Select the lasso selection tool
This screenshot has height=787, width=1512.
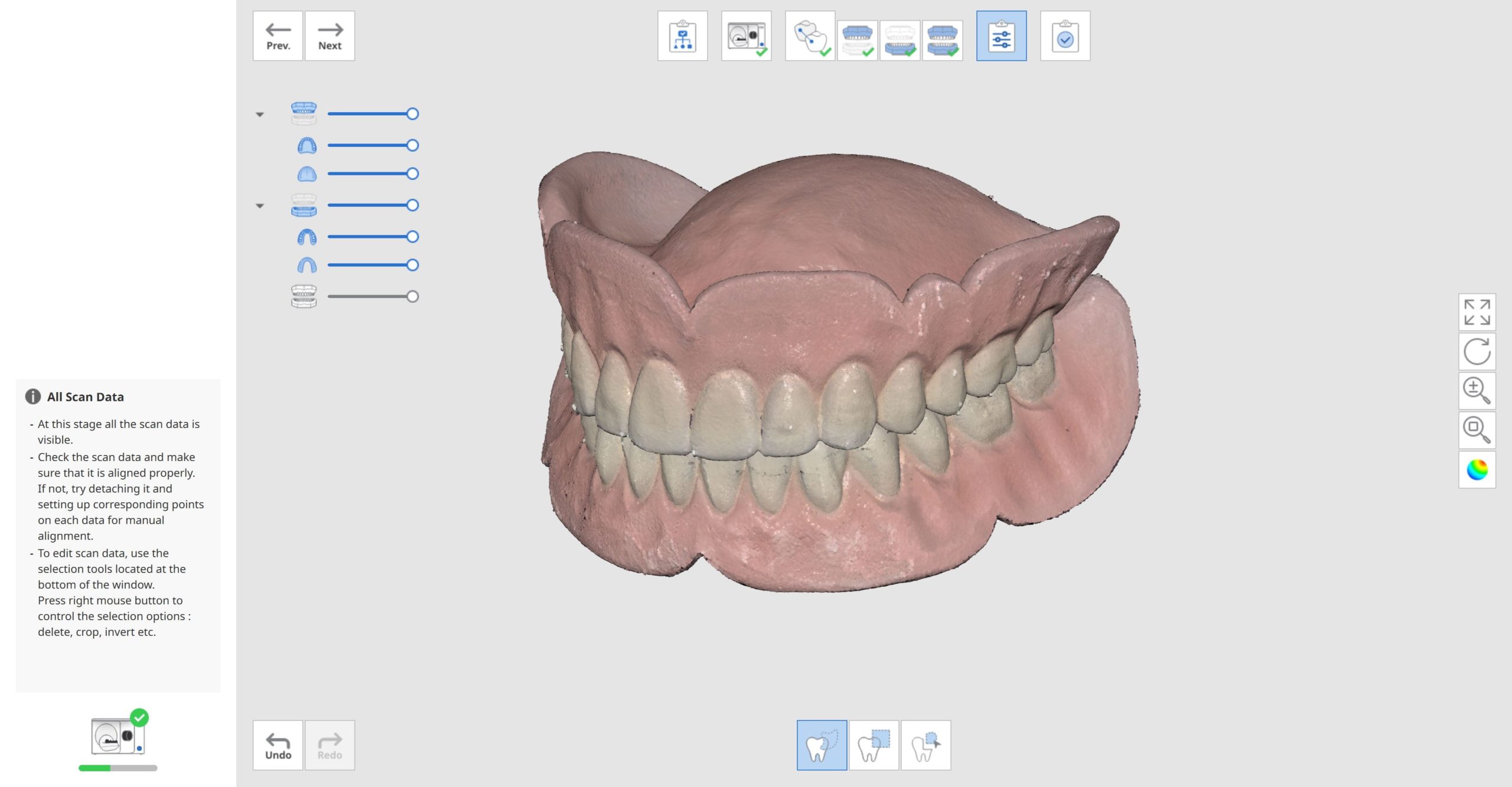pyautogui.click(x=821, y=745)
